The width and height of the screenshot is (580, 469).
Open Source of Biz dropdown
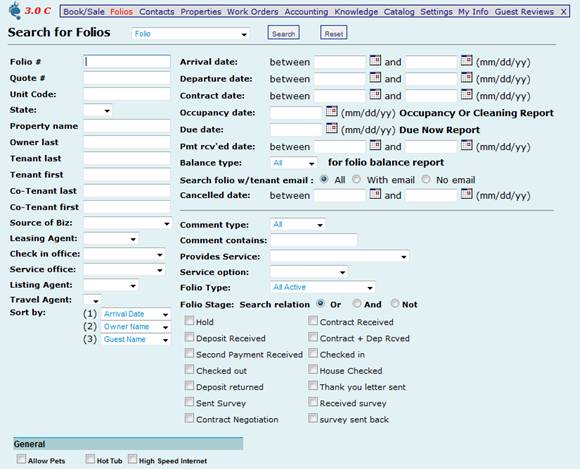[127, 223]
